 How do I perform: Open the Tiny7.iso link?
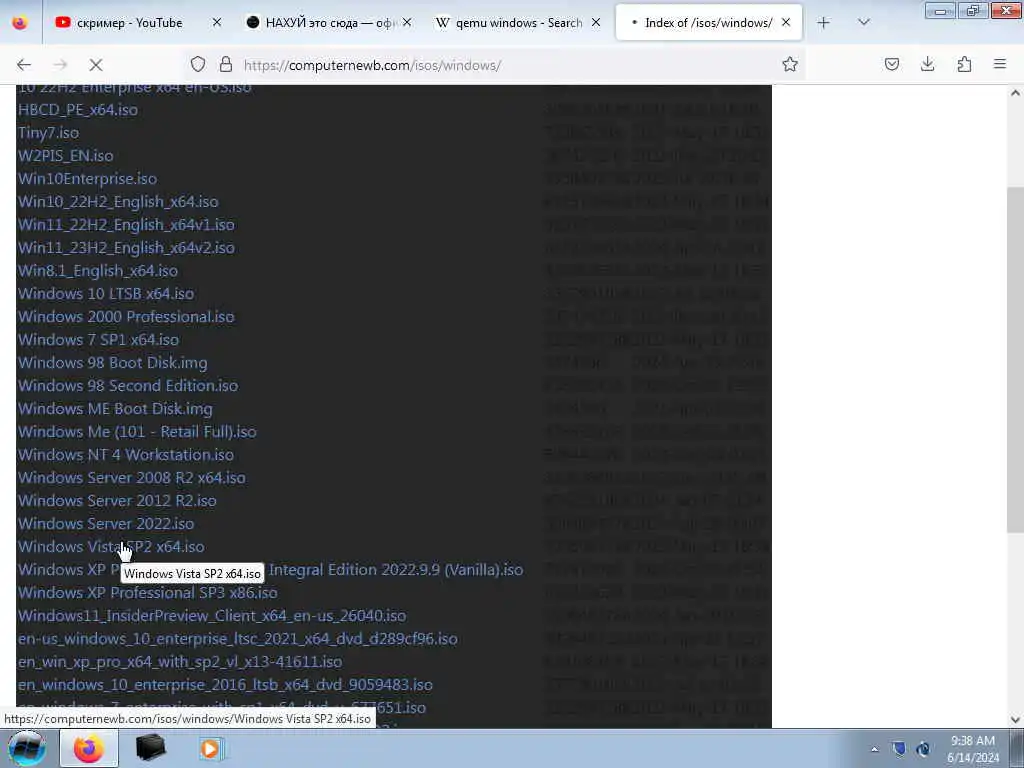(48, 133)
